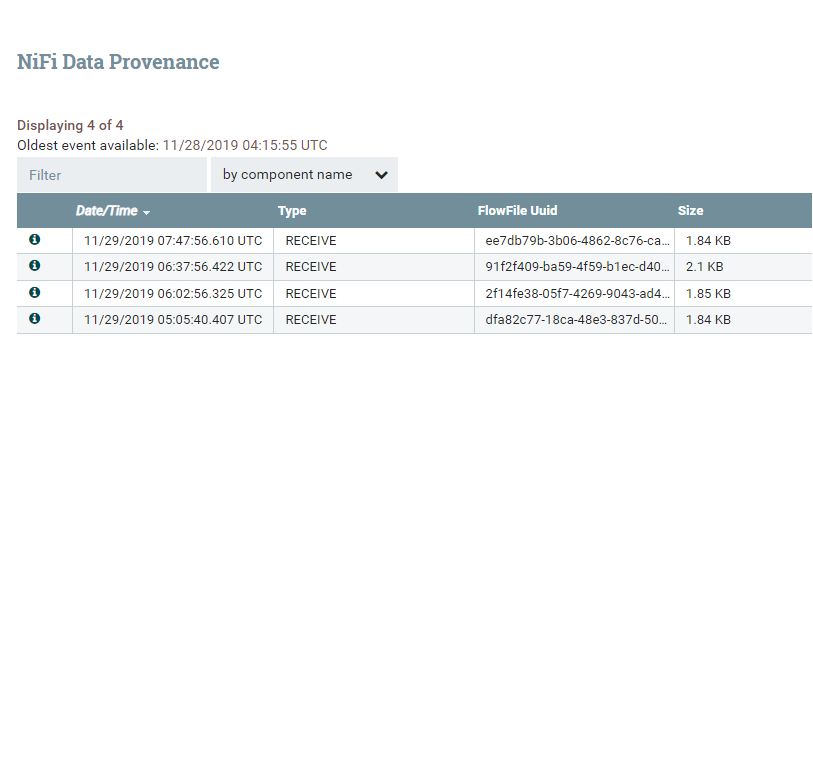Viewport: 813px width, 758px height.
Task: Click the oldest event date '11/28/2019 04:15:55 UTC'
Action: click(245, 145)
